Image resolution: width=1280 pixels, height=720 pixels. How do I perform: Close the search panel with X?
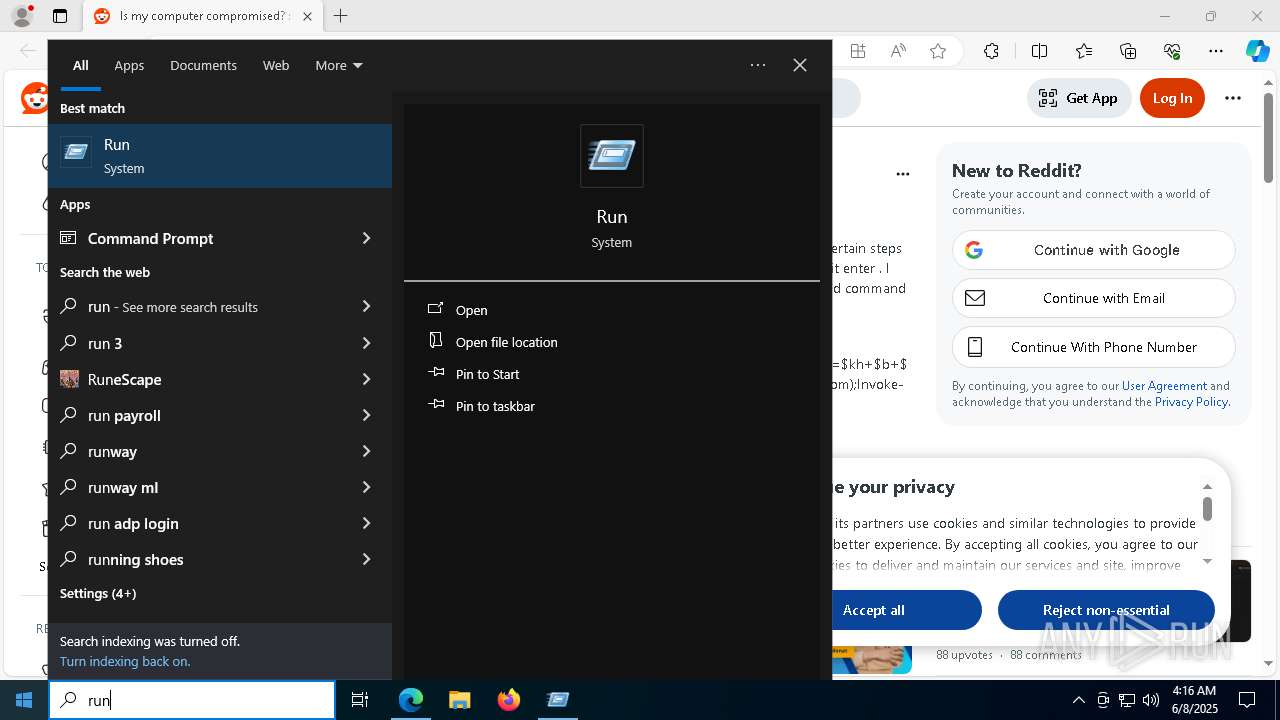click(800, 65)
